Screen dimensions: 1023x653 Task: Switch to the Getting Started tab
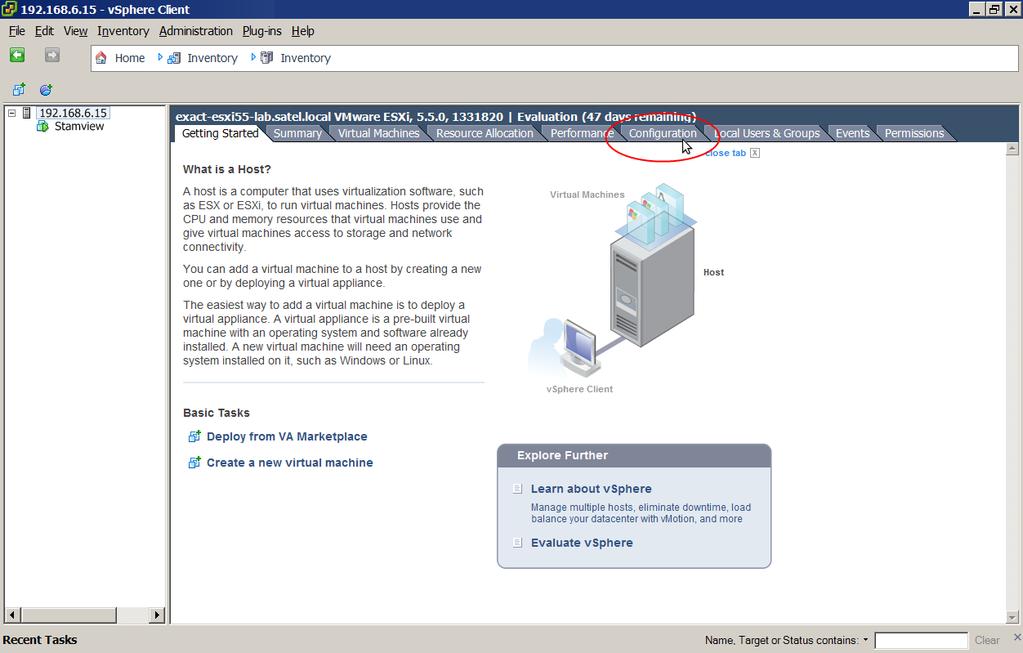coord(220,133)
